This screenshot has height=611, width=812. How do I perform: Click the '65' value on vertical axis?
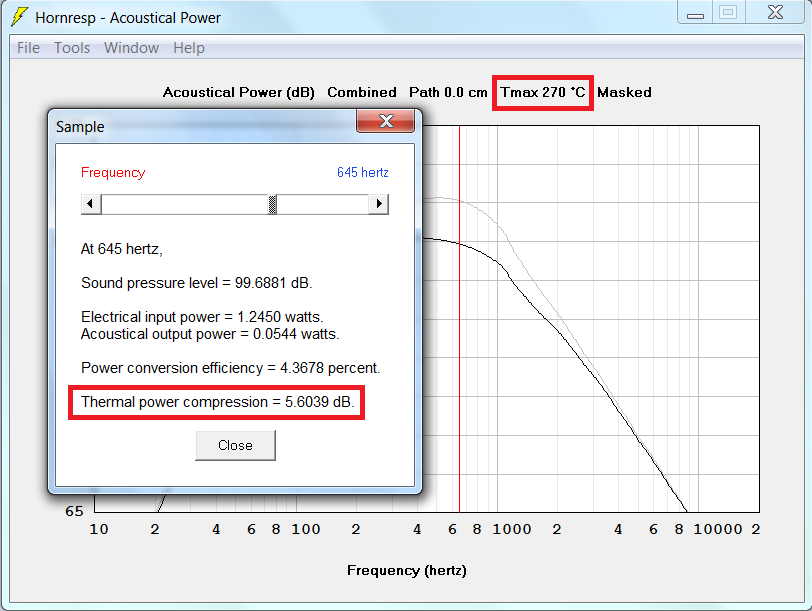pyautogui.click(x=74, y=511)
